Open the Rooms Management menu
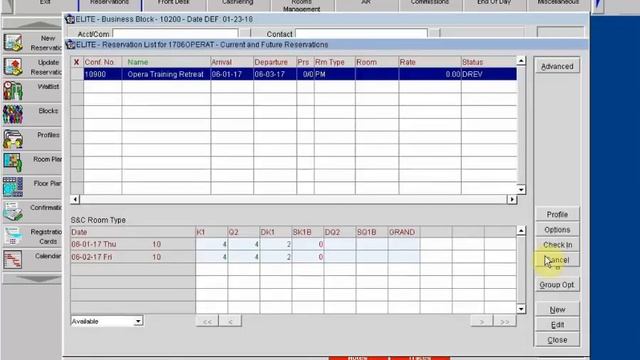The height and width of the screenshot is (360, 640). click(x=302, y=5)
